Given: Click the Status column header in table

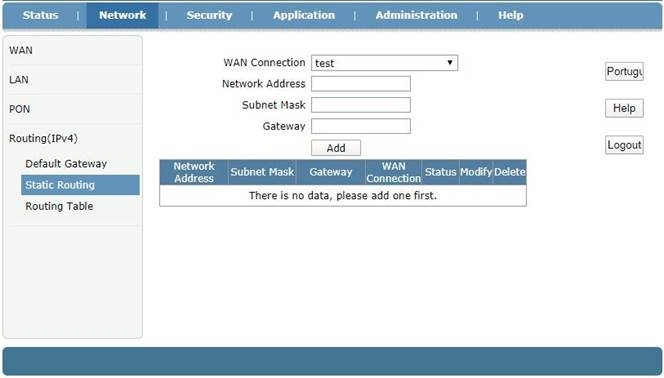Looking at the screenshot, I should click(440, 172).
